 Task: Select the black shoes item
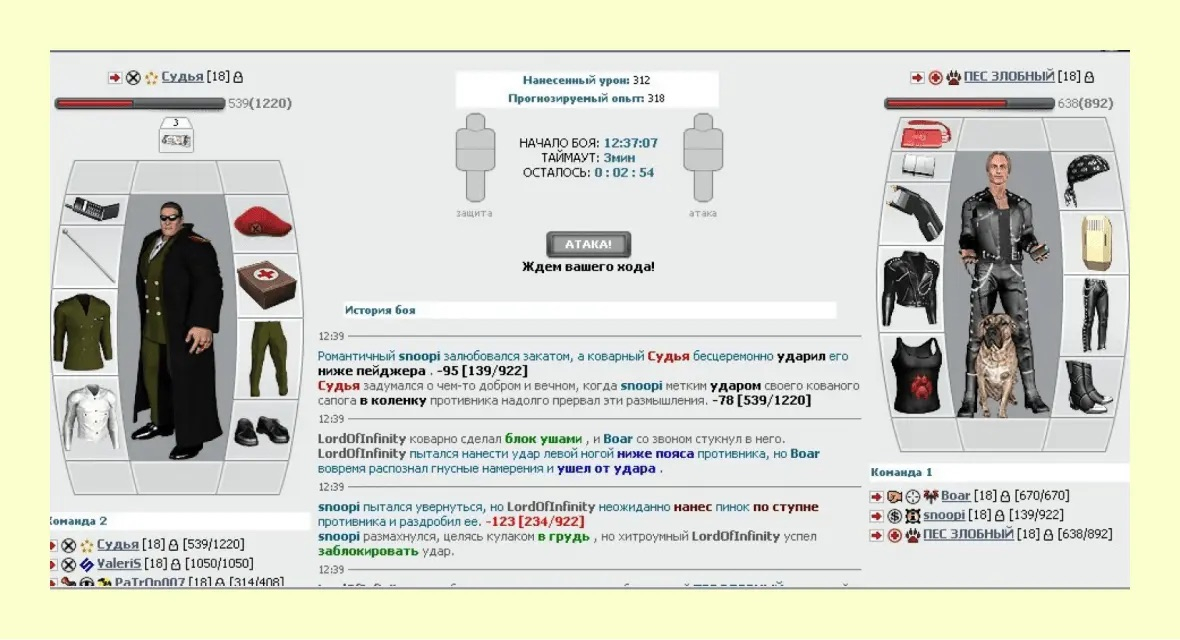click(x=262, y=431)
